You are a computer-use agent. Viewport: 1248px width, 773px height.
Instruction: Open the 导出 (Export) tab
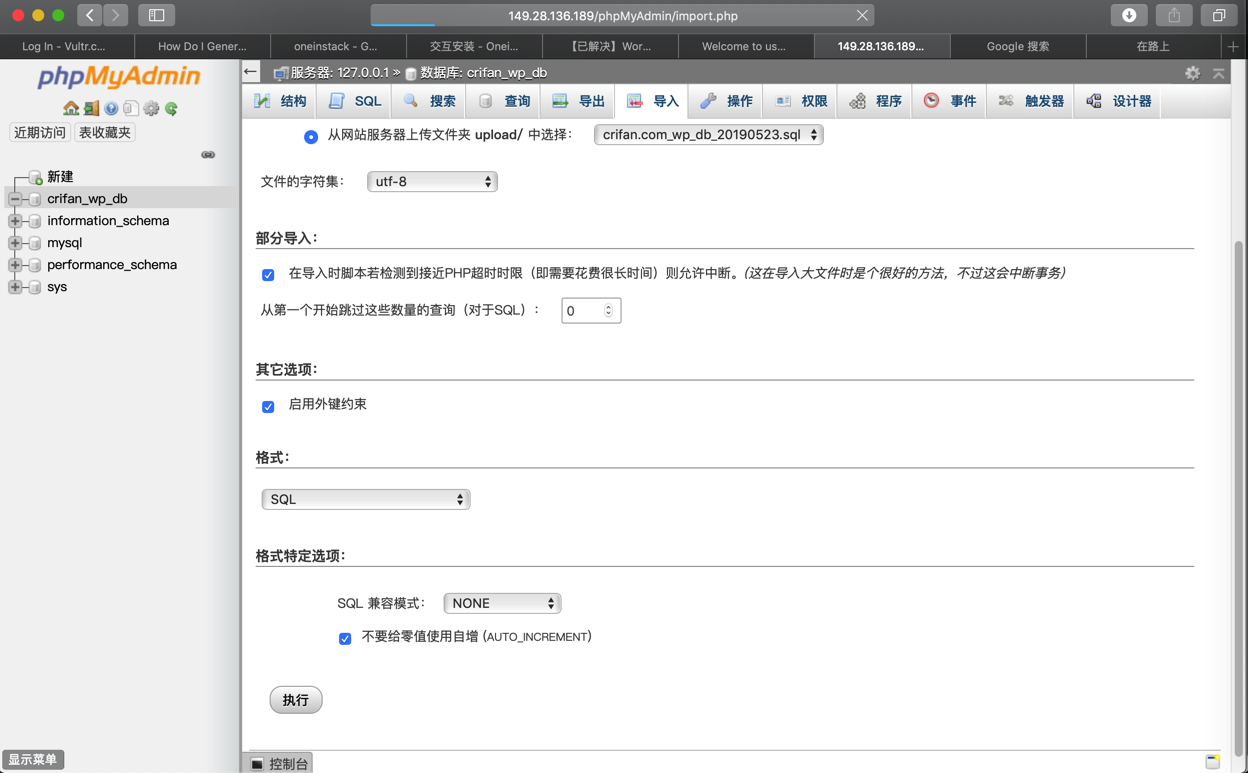pyautogui.click(x=579, y=101)
